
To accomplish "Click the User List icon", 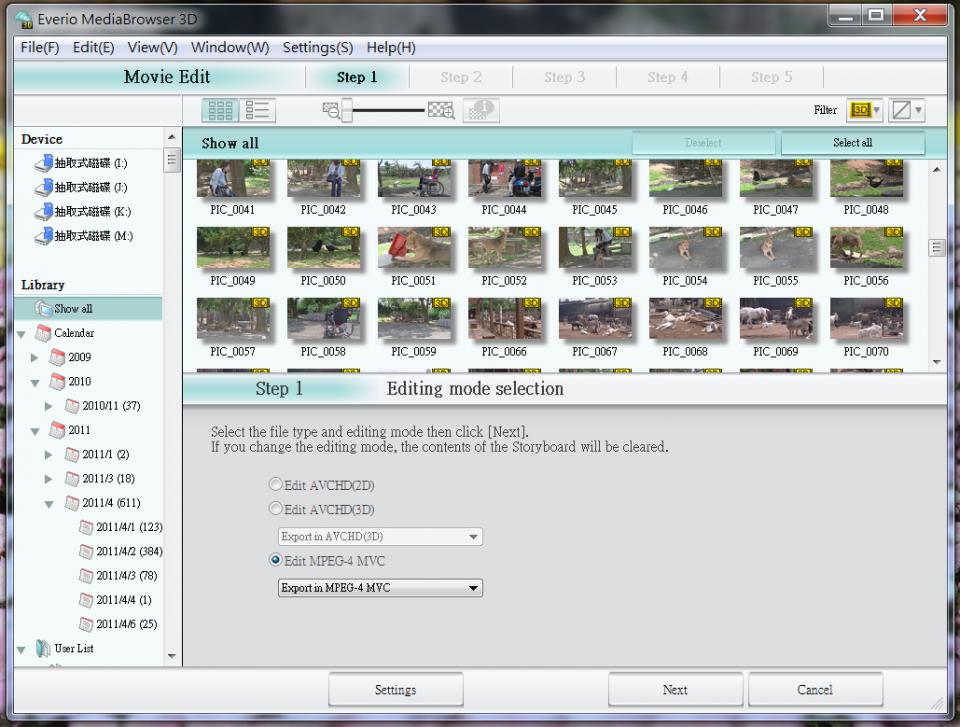I will pyautogui.click(x=44, y=649).
